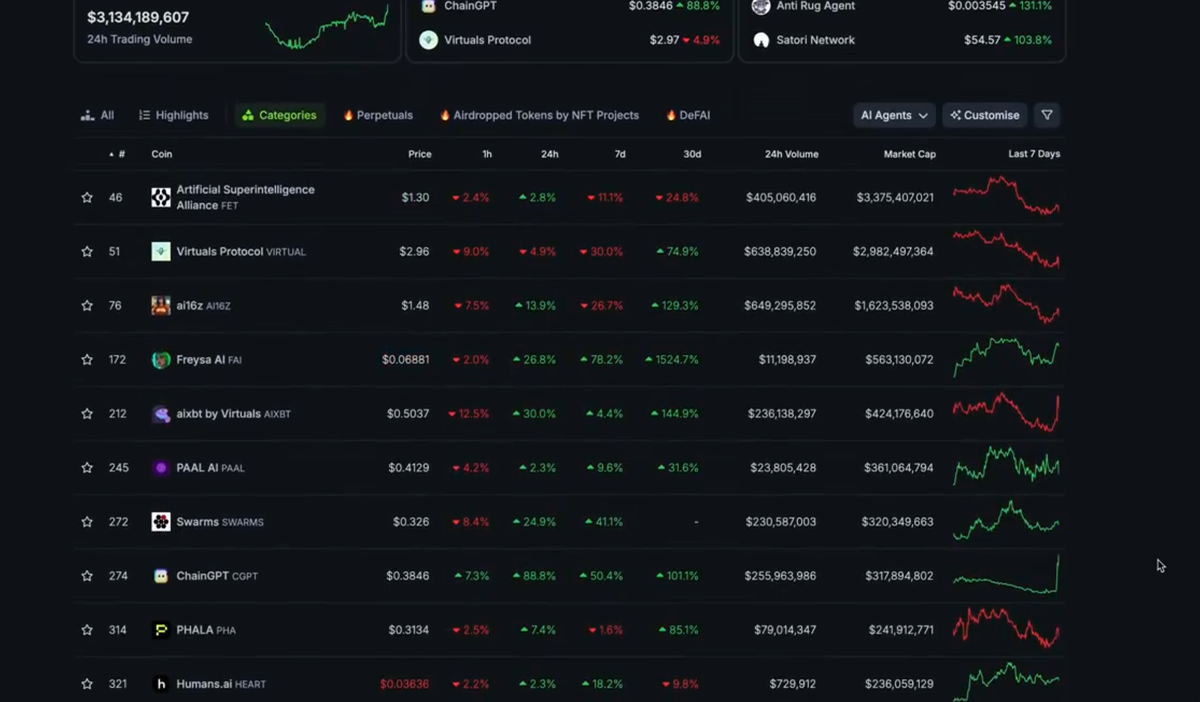Click PAAL AI 24h volume $23,805,428
This screenshot has height=702, width=1200.
(781, 468)
